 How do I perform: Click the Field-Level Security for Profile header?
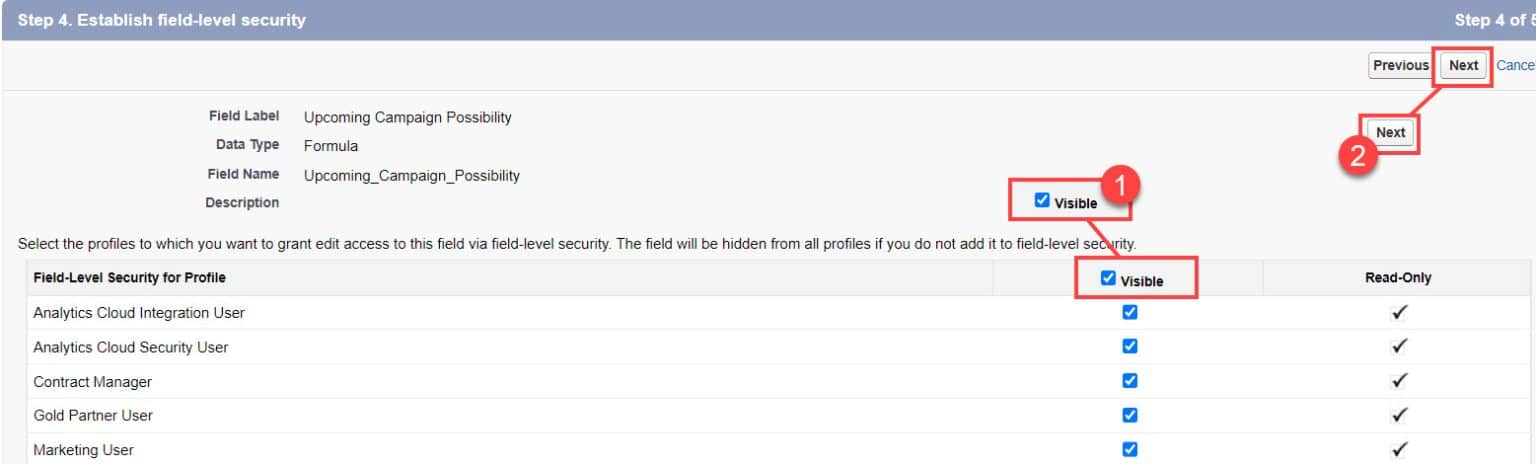click(129, 278)
